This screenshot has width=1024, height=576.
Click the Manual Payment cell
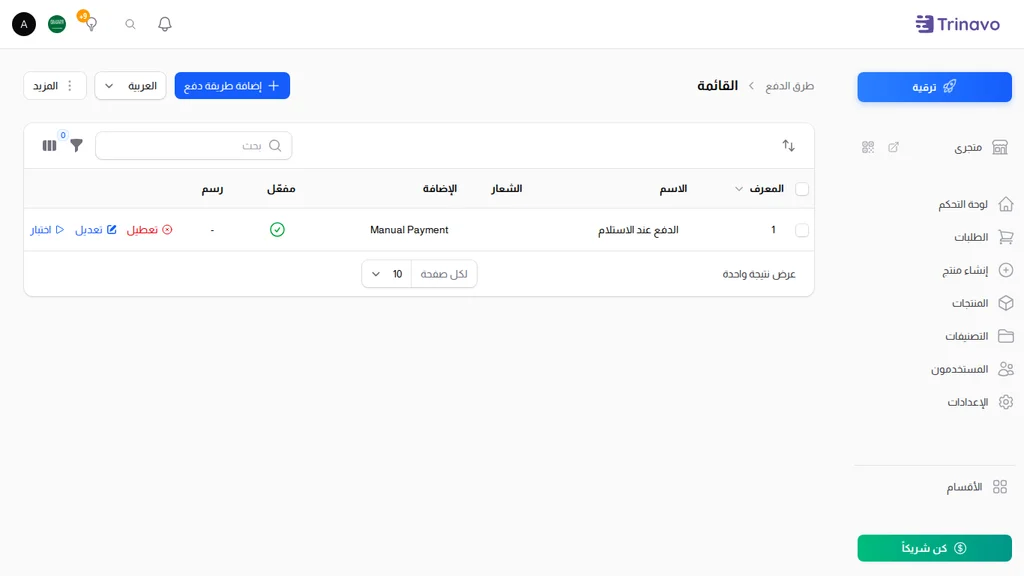[409, 230]
